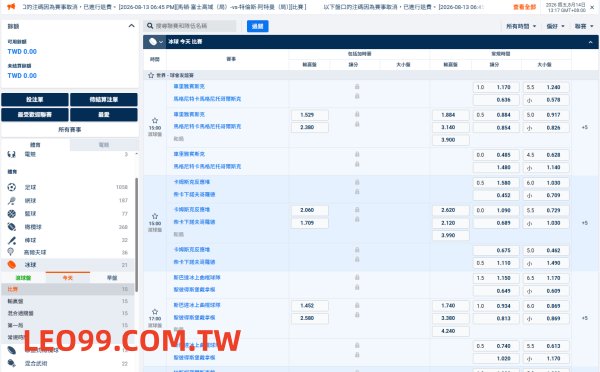The width and height of the screenshot is (600, 372).
Task: Star the 15:00 match with 1.529 odds
Action: (x=155, y=121)
